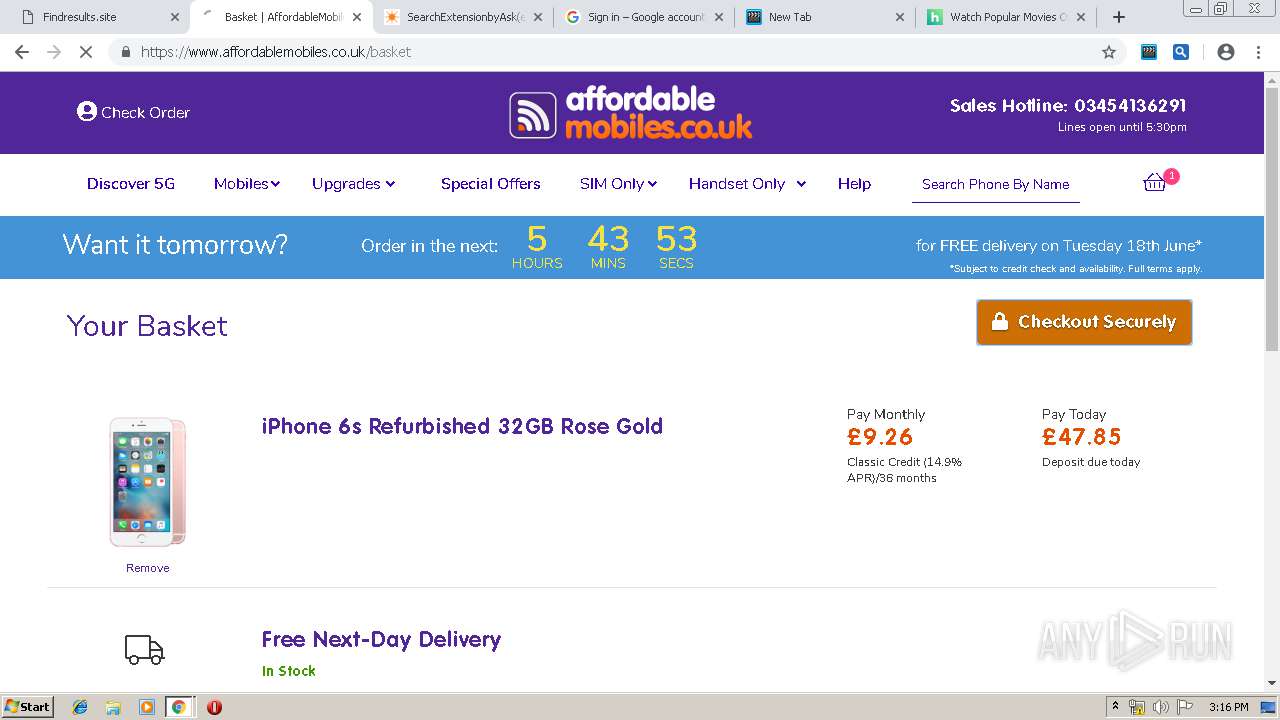
Task: Launch Internet Explorer from the taskbar
Action: [80, 707]
